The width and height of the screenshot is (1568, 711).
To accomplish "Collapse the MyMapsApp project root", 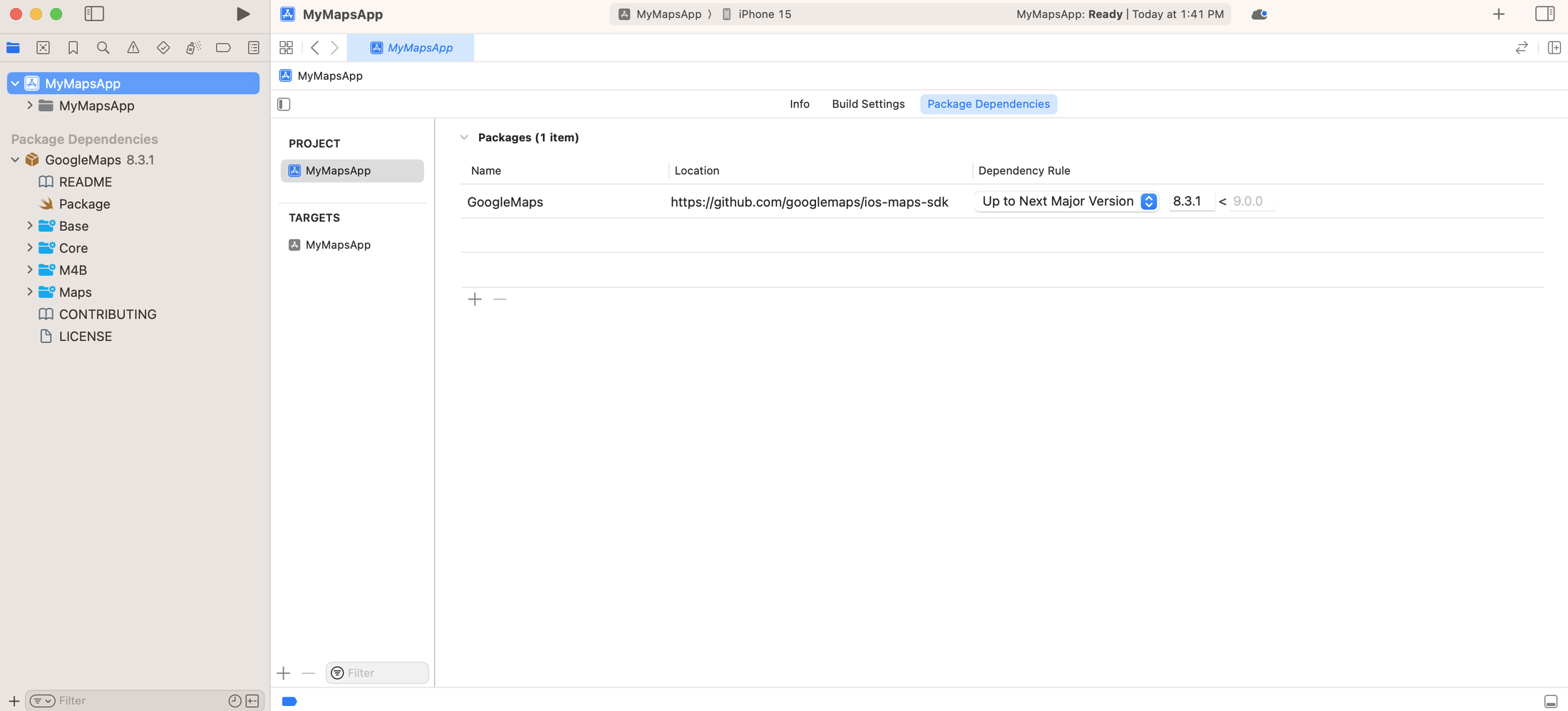I will tap(15, 83).
